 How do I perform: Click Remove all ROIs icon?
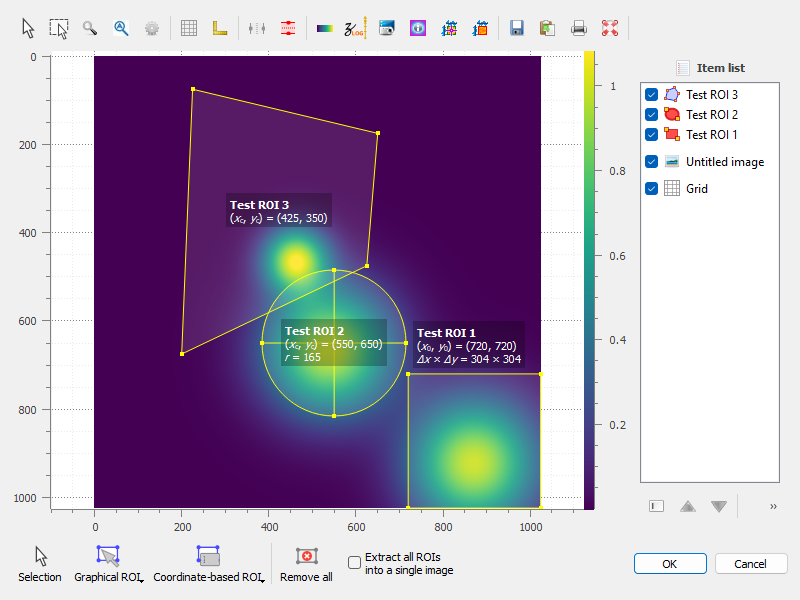point(306,557)
